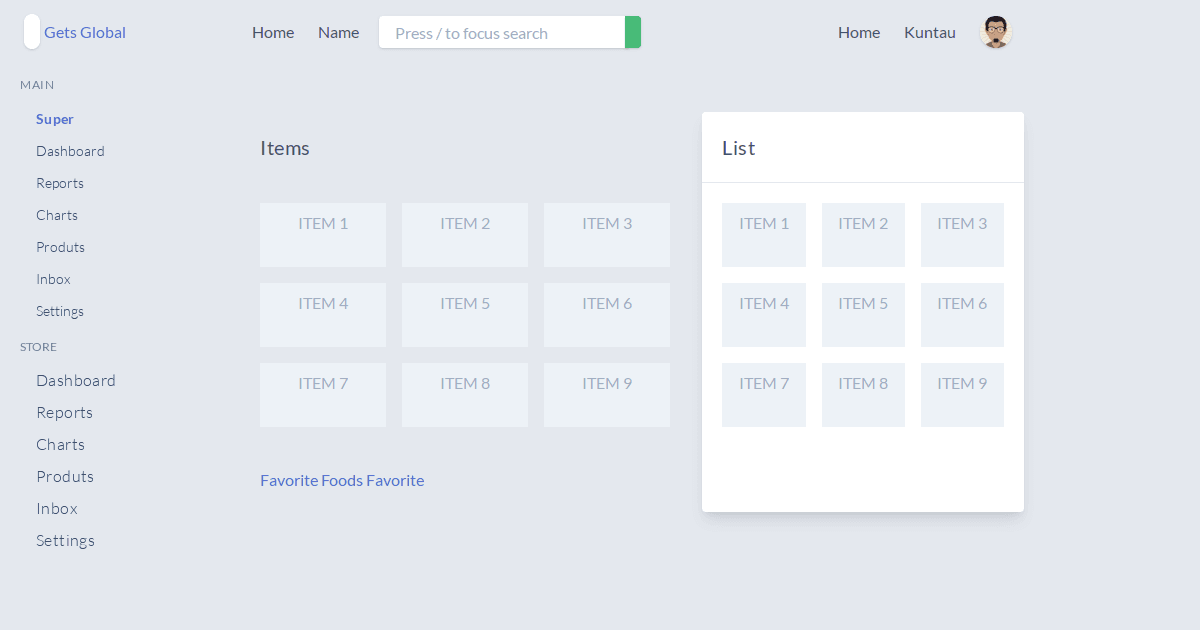Select ITEM 1 in the Items grid
Viewport: 1200px width, 630px height.
[322, 234]
